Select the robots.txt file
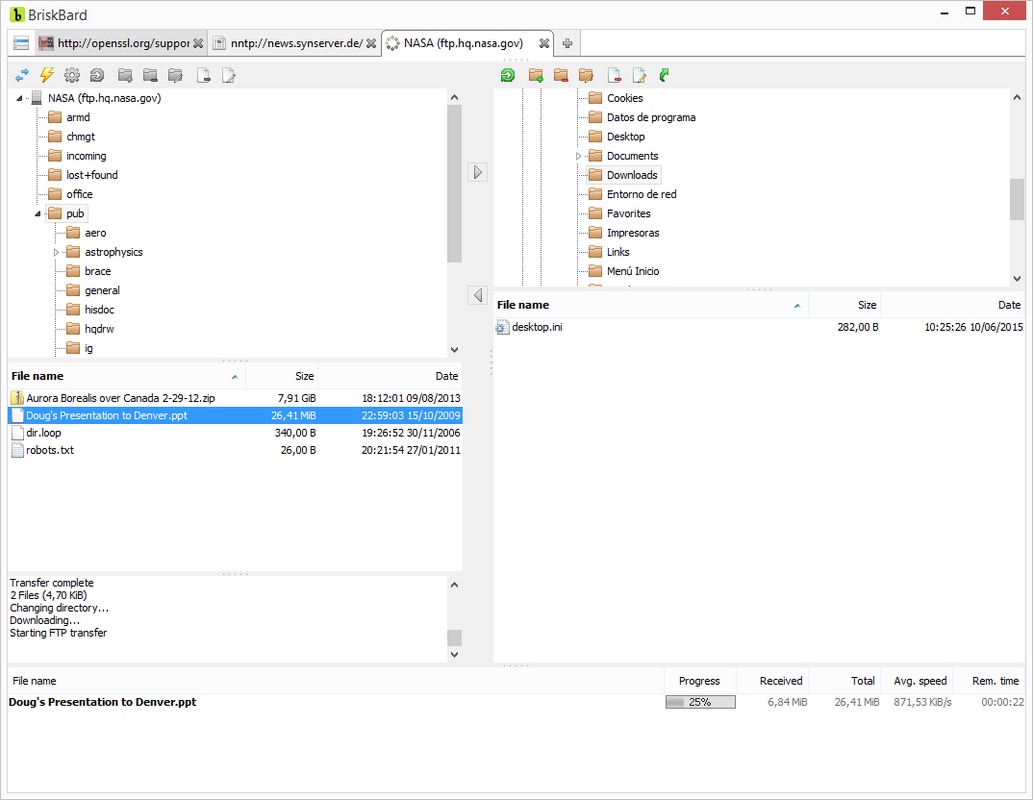1033x800 pixels. click(235, 450)
